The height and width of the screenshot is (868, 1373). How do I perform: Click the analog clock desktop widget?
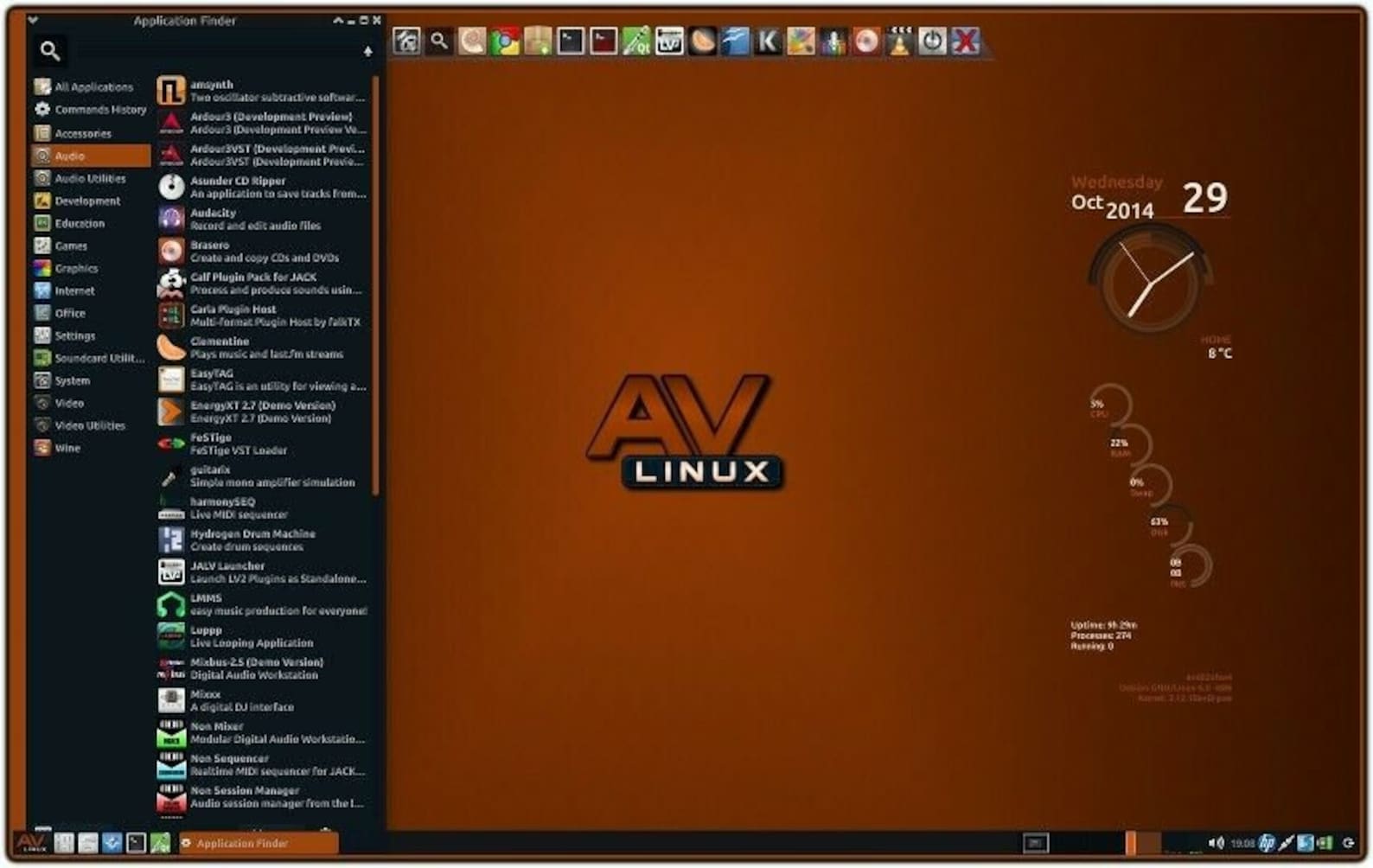[1151, 281]
